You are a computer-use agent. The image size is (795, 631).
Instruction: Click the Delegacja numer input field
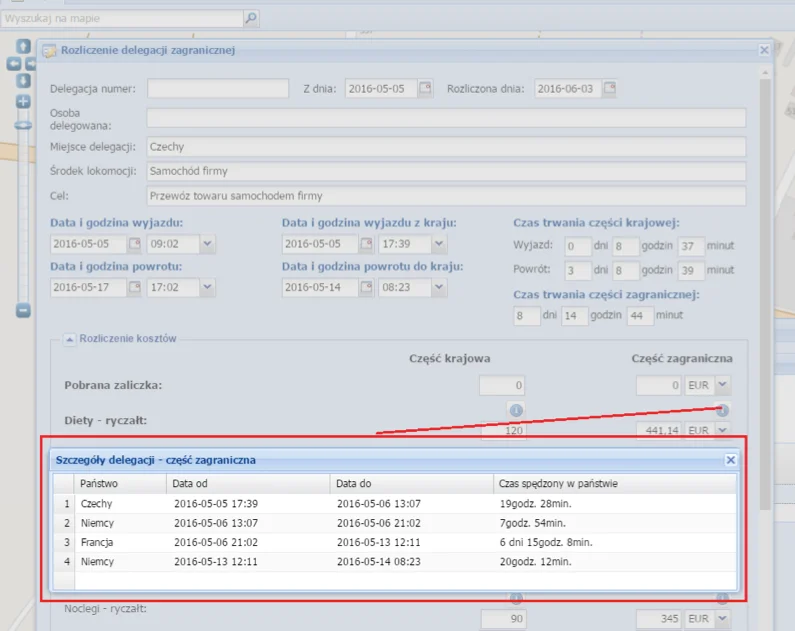(x=218, y=88)
